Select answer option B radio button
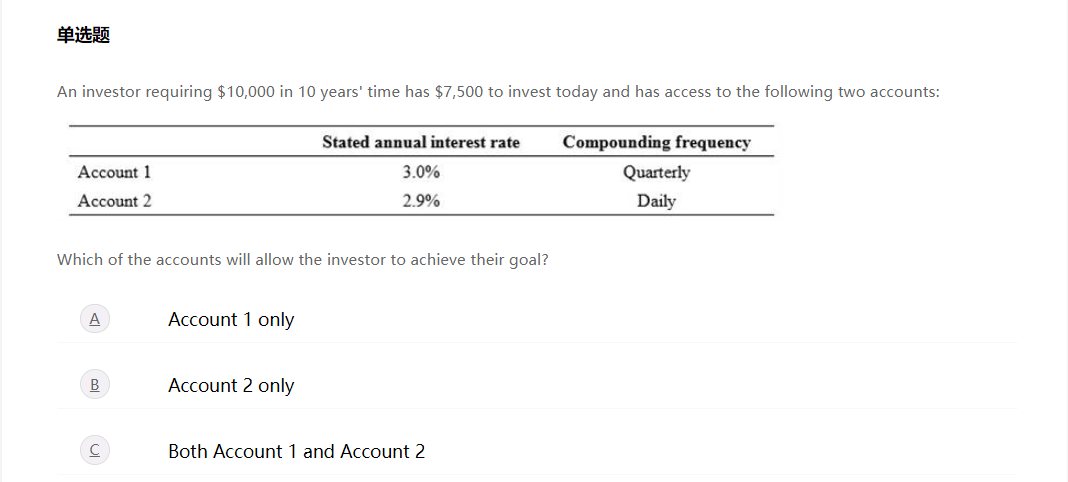 95,385
